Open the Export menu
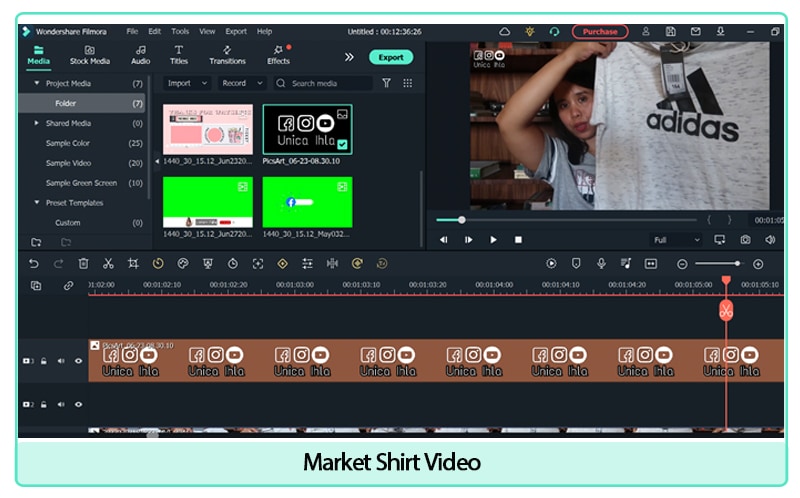 (x=236, y=32)
